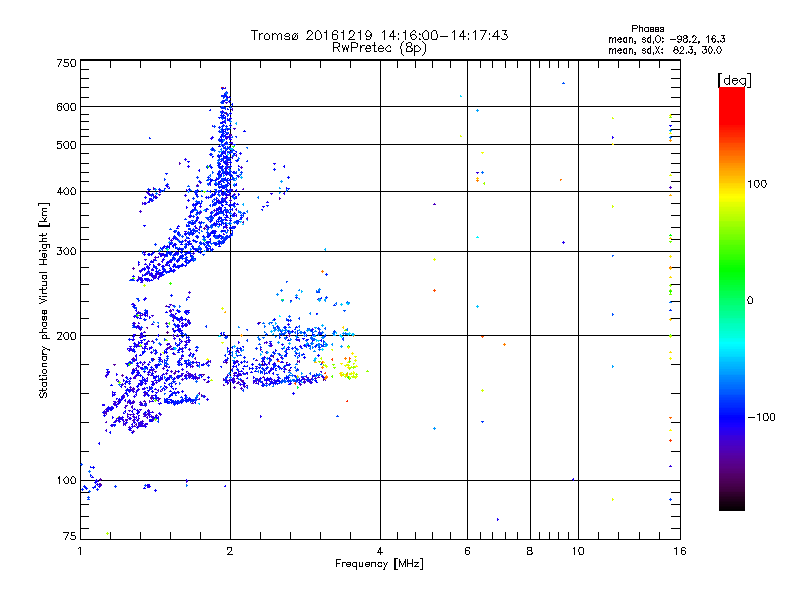800x600 pixels.
Task: Click the y-axis tick label "750"
Action: [66, 63]
